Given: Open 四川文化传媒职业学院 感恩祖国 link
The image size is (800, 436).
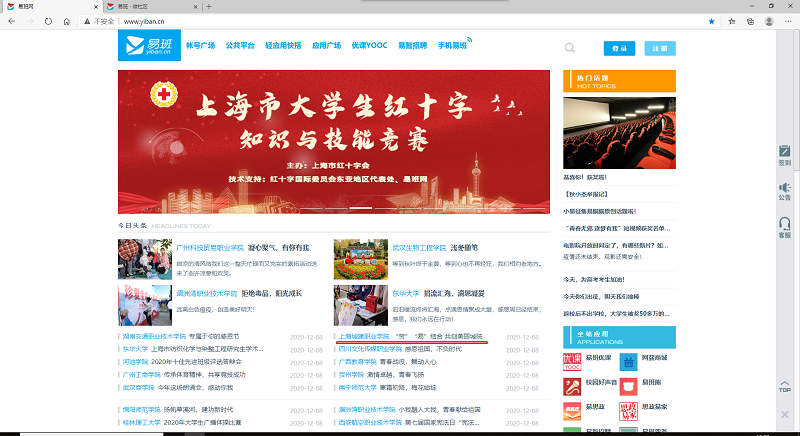Looking at the screenshot, I should point(400,349).
